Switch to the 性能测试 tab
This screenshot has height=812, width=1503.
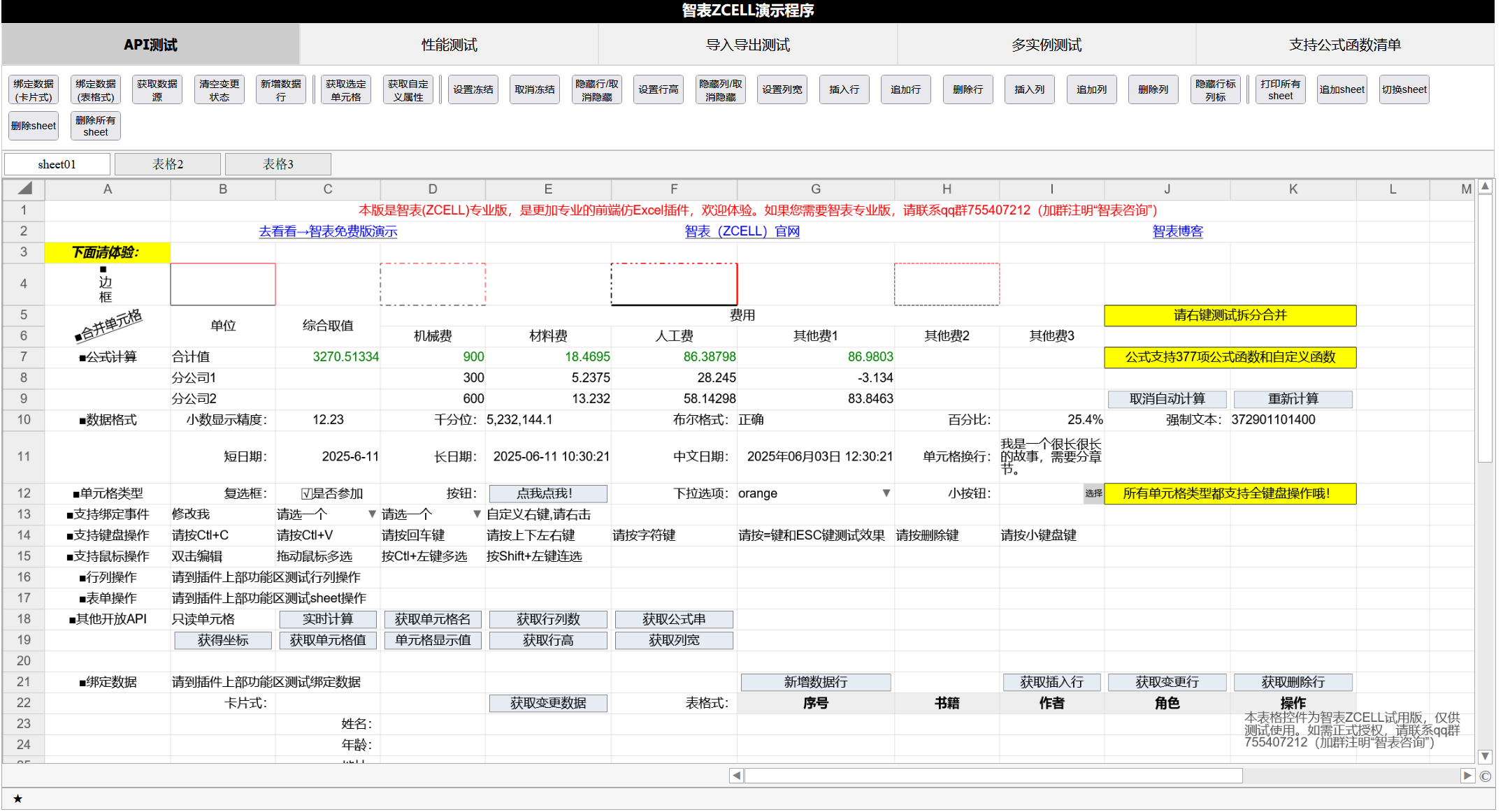(449, 45)
